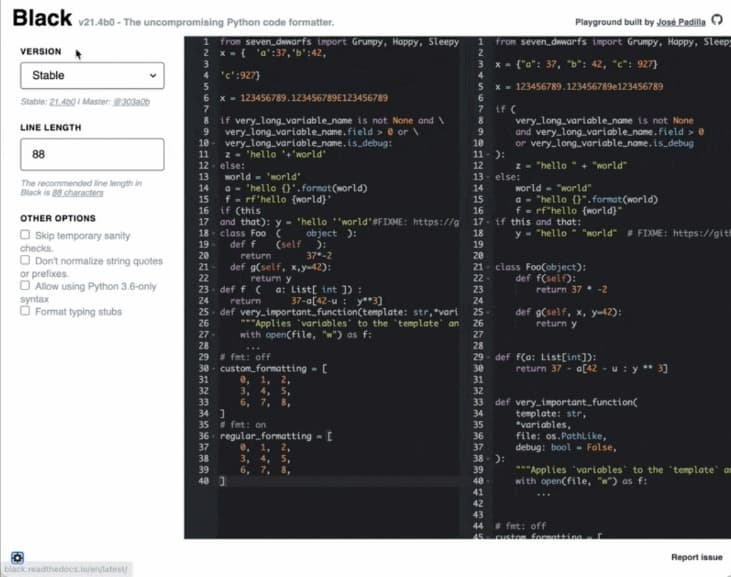The image size is (731, 577).
Task: Collapse the output fold at line 17 if this and that
Action: pyautogui.click(x=489, y=222)
